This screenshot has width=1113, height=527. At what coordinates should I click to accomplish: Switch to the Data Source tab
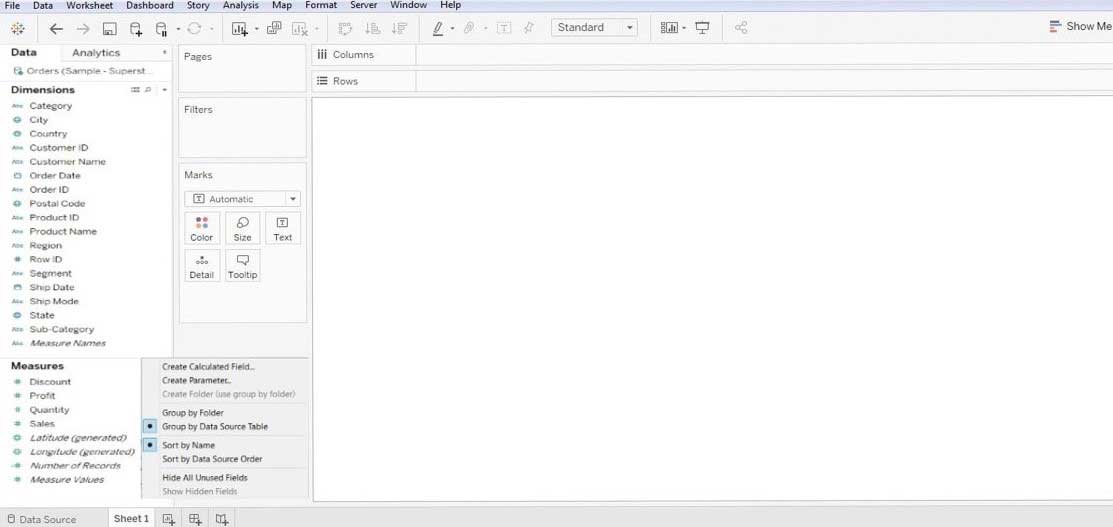coord(41,519)
